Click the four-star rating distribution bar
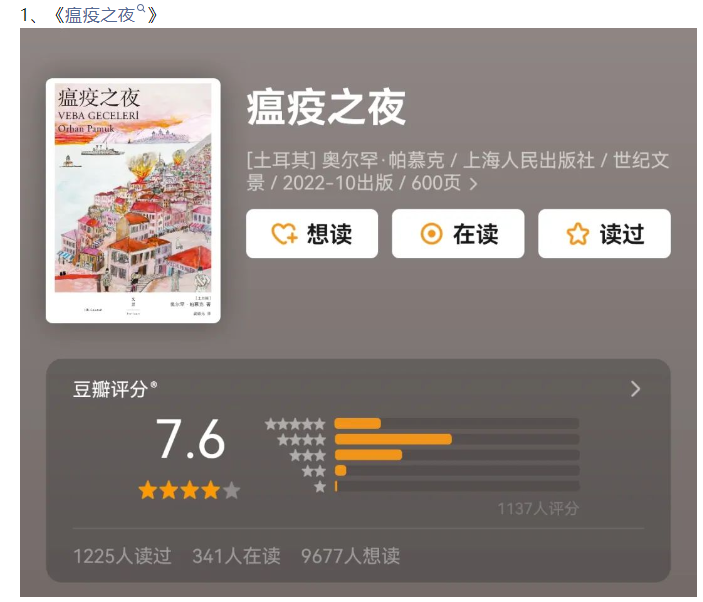Image resolution: width=703 pixels, height=602 pixels. [457, 439]
